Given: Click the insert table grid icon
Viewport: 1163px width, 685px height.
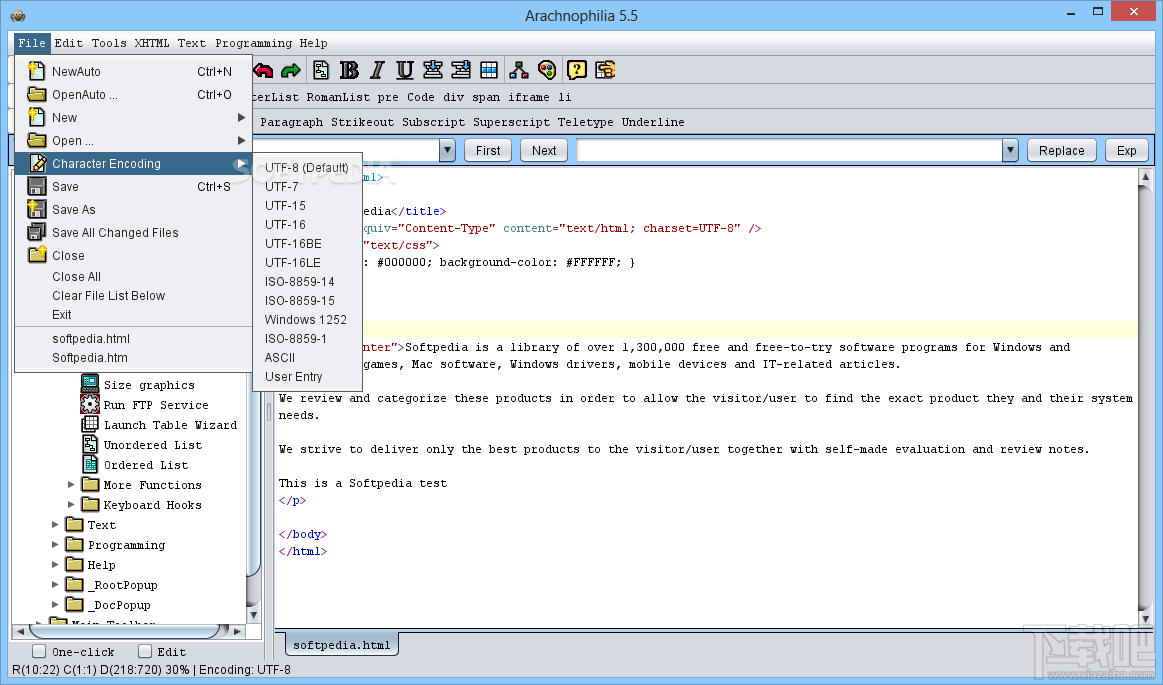Looking at the screenshot, I should point(489,70).
